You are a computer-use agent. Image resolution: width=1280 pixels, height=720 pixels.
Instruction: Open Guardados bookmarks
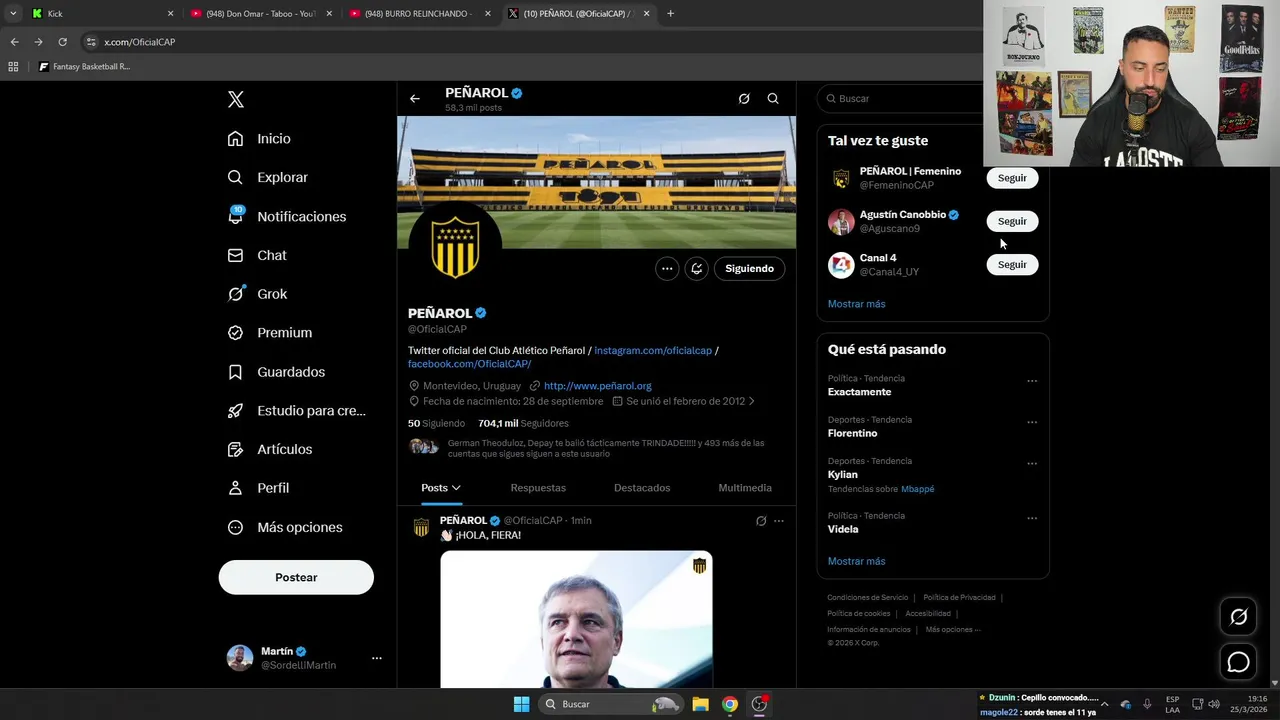pyautogui.click(x=276, y=372)
